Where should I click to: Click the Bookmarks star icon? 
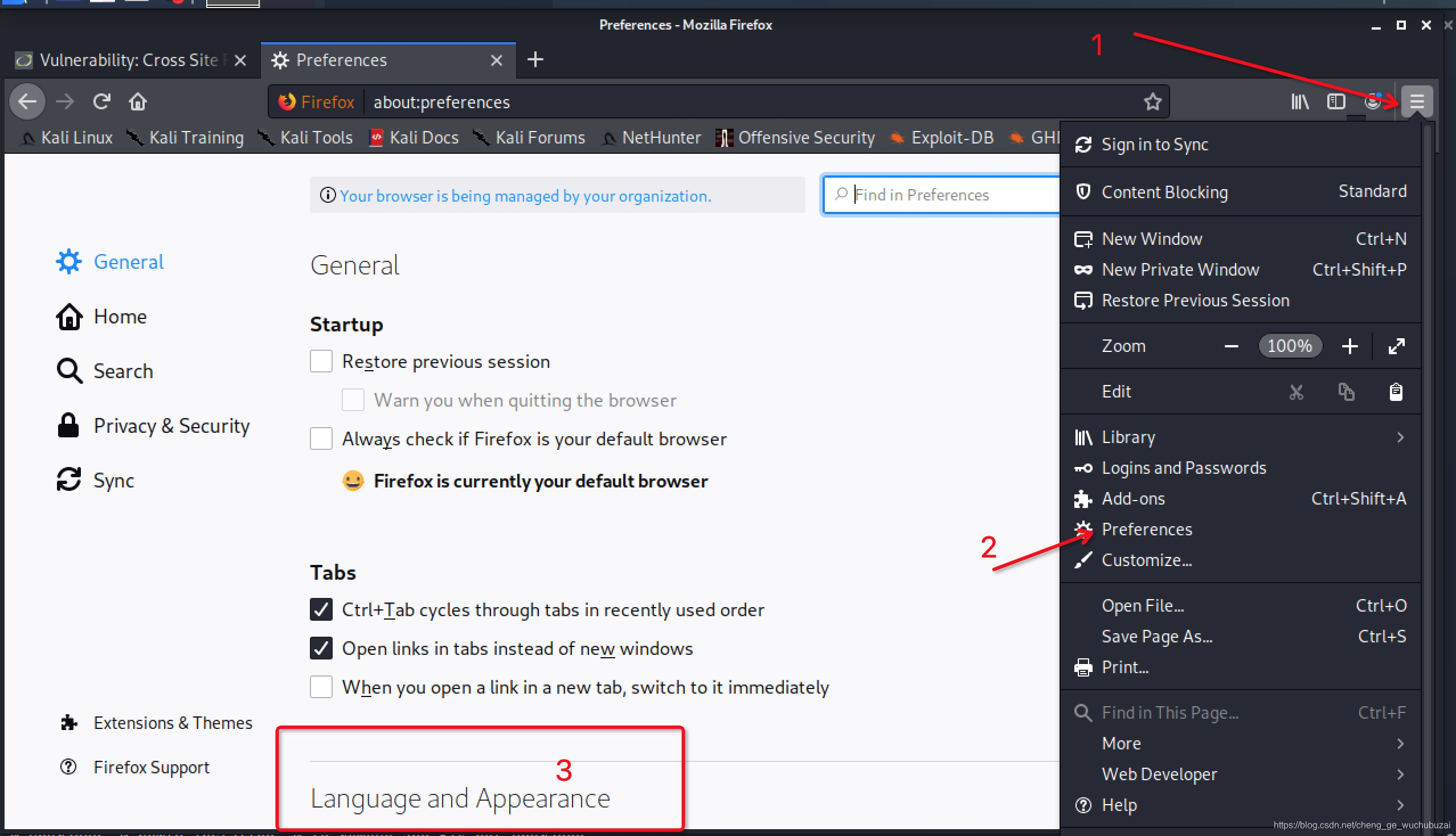click(1153, 101)
